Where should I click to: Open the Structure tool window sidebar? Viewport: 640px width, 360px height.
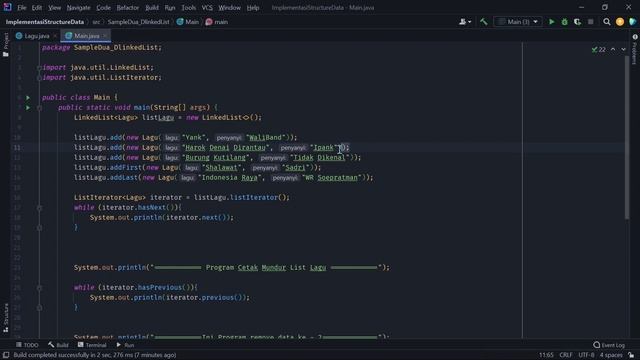pyautogui.click(x=6, y=318)
